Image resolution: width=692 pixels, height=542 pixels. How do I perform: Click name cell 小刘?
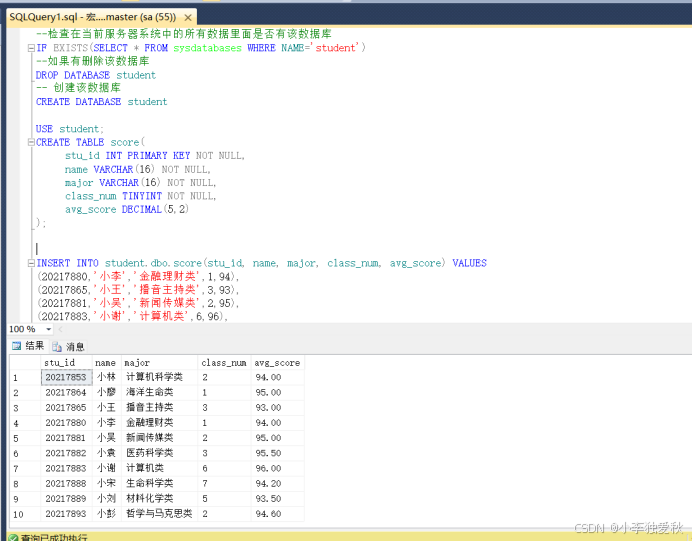(x=106, y=499)
